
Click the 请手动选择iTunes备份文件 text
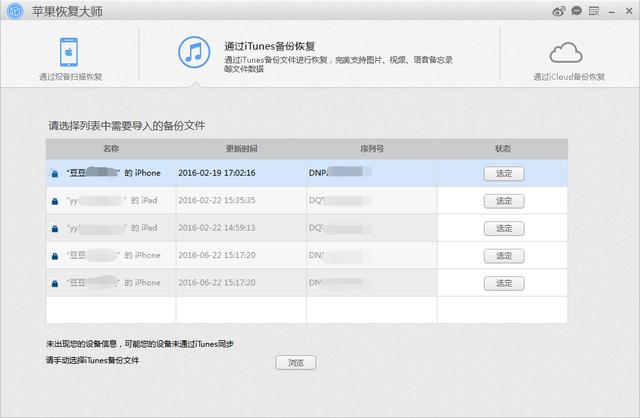[92, 360]
